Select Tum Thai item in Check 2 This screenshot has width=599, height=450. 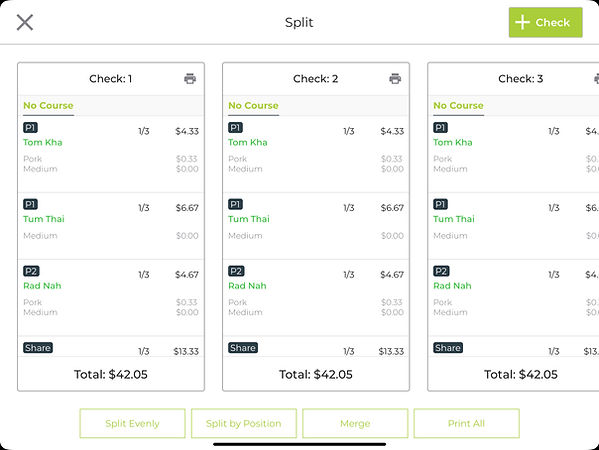pyautogui.click(x=249, y=219)
